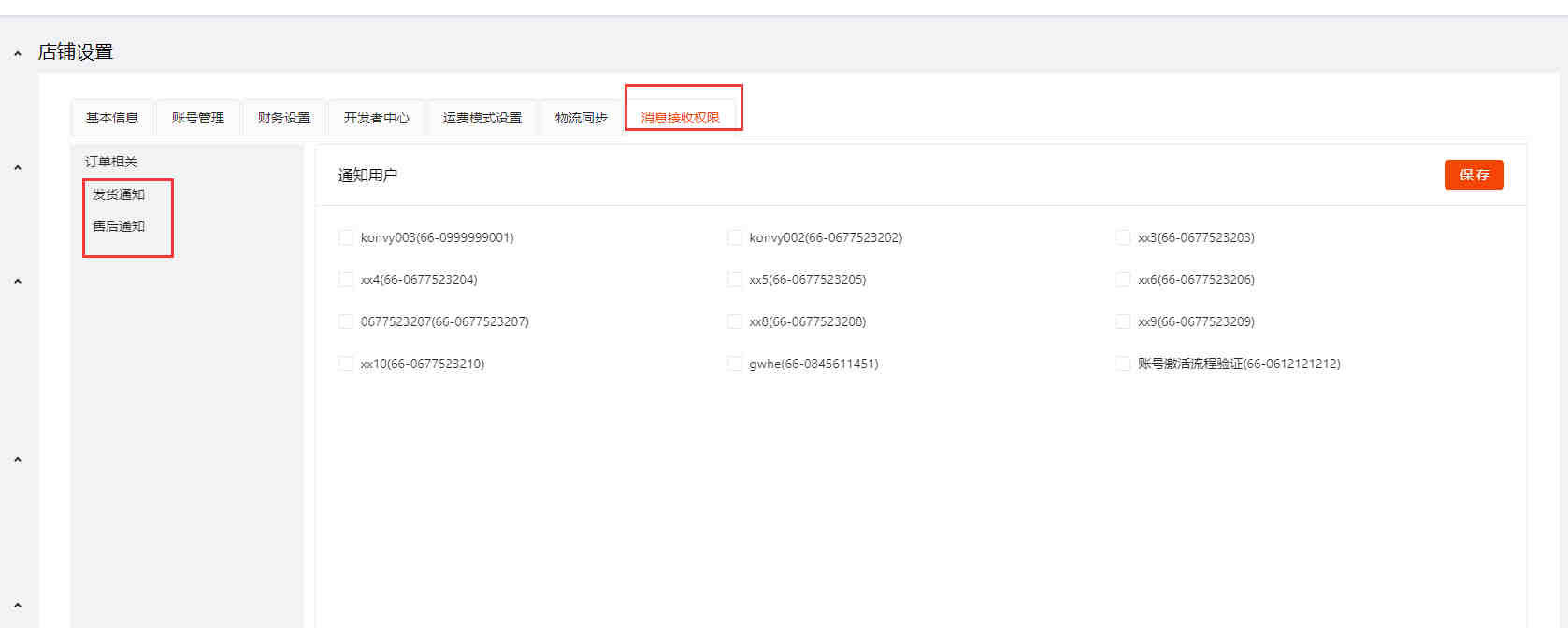Tick the xx8(66-0677523208) checkbox
Image resolution: width=1568 pixels, height=628 pixels.
click(735, 321)
